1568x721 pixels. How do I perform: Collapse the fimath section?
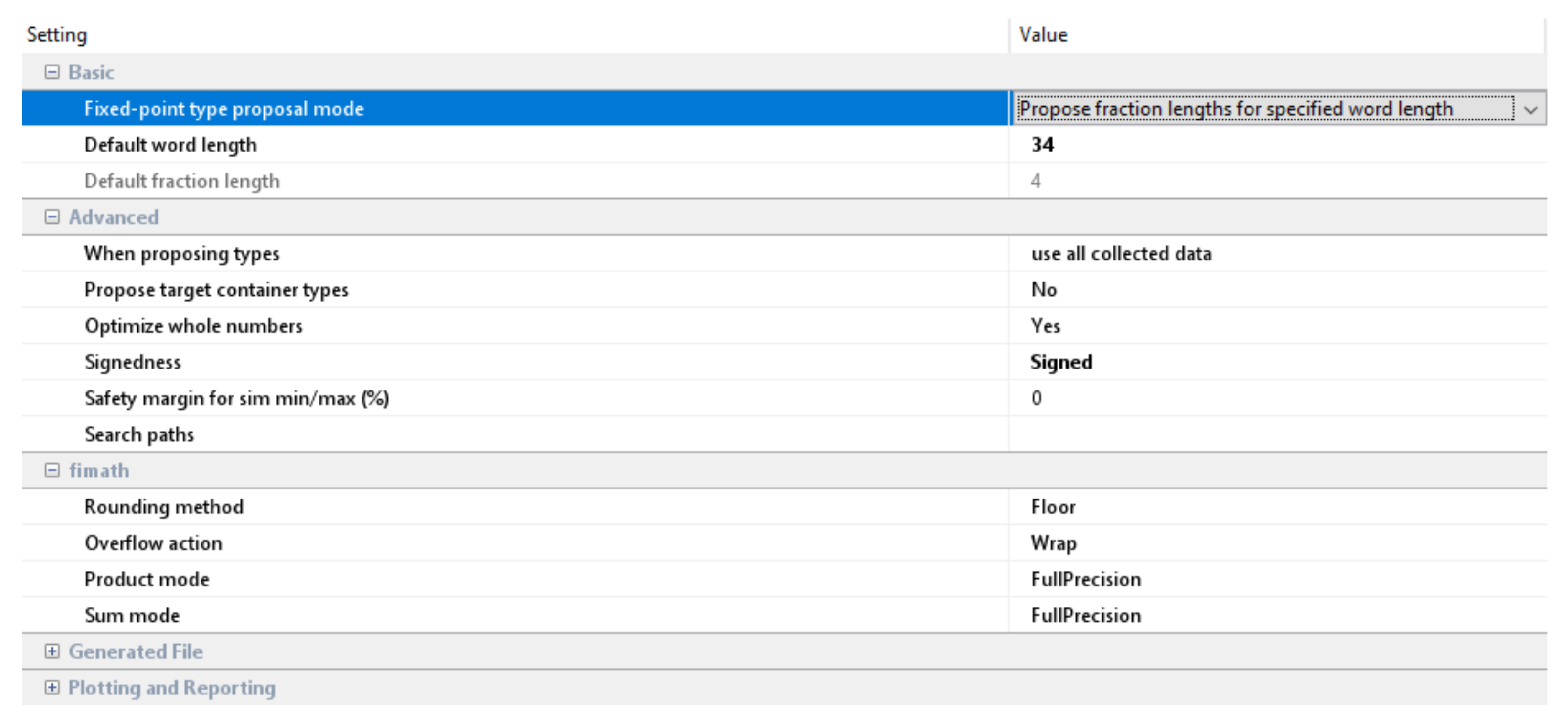(52, 470)
